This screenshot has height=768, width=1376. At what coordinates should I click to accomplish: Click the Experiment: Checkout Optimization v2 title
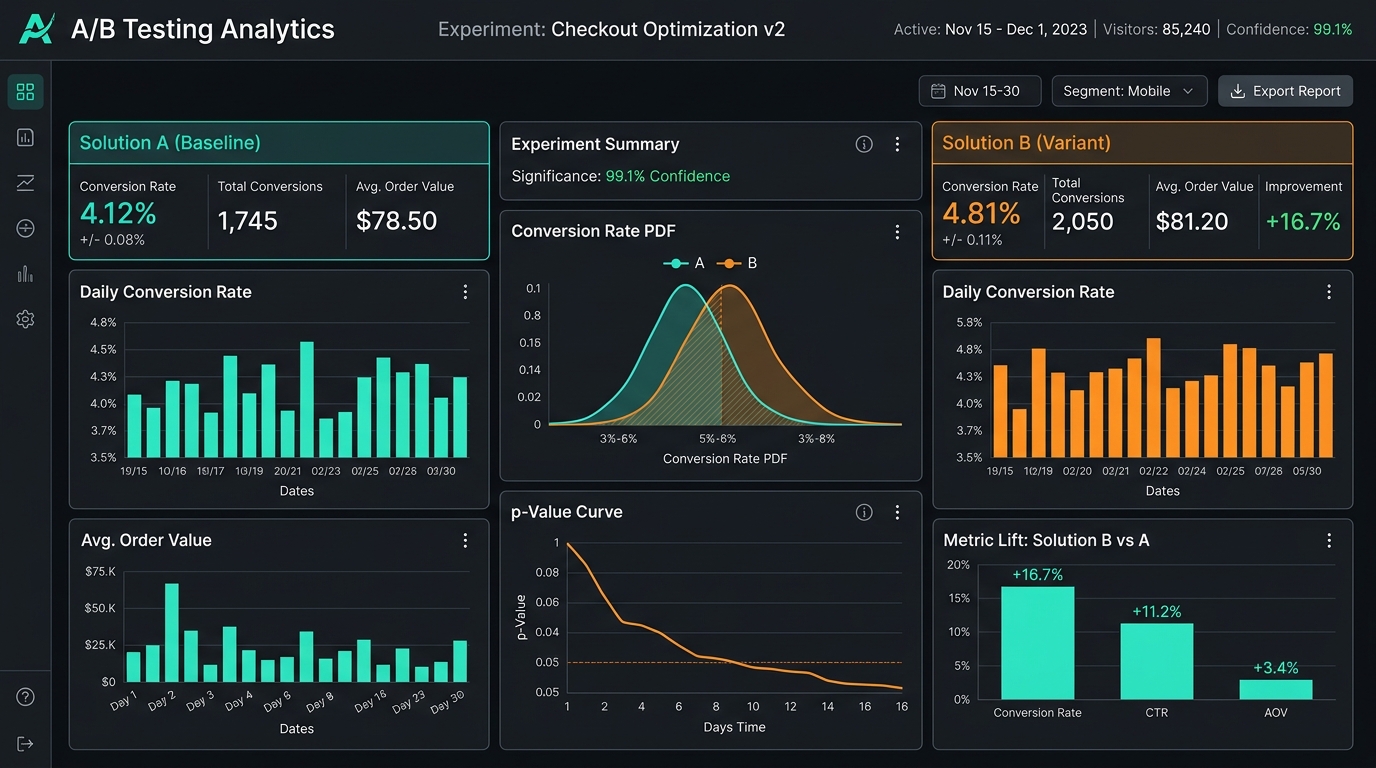pos(612,29)
